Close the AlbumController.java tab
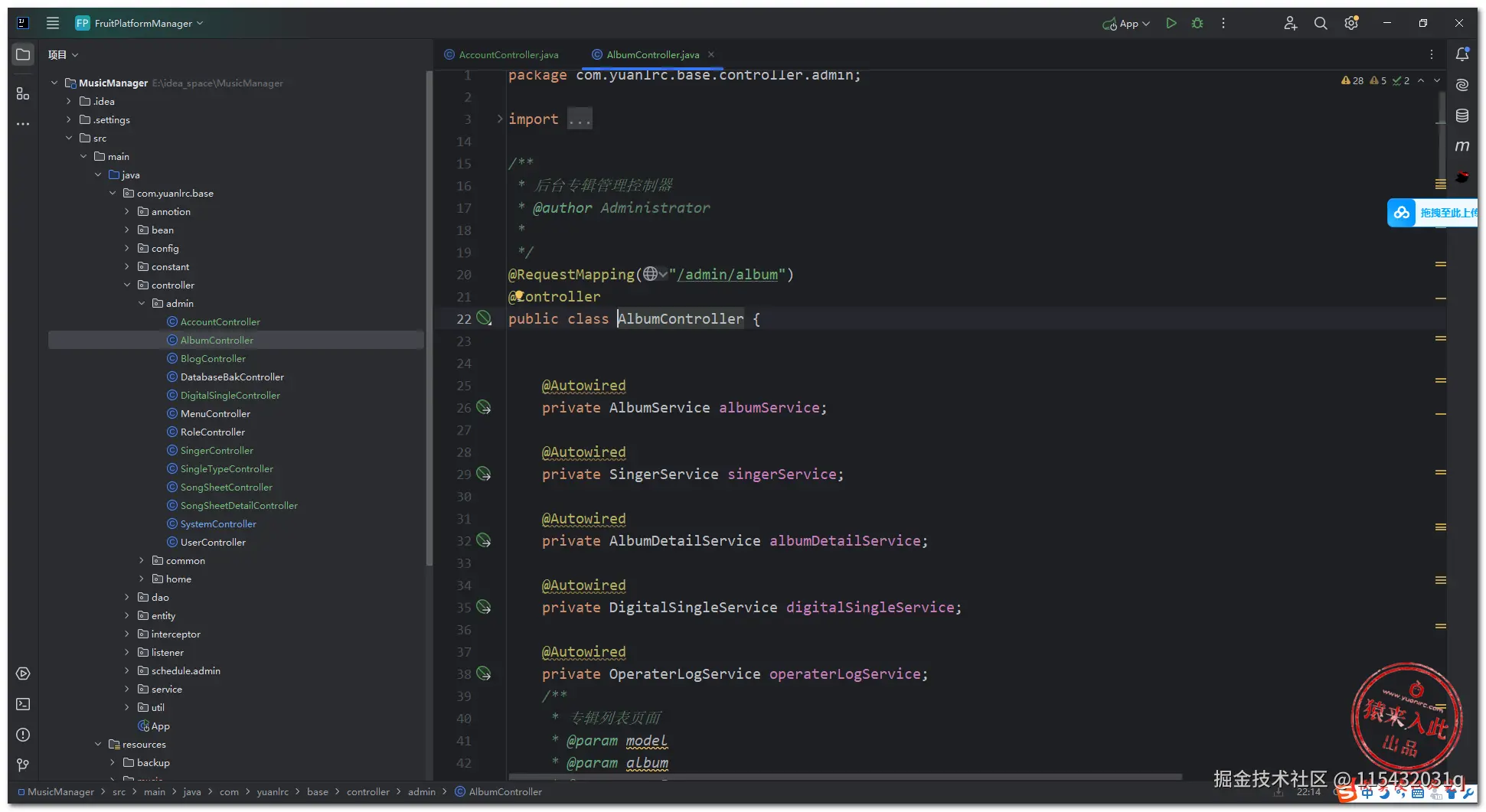The width and height of the screenshot is (1486, 812). point(711,54)
